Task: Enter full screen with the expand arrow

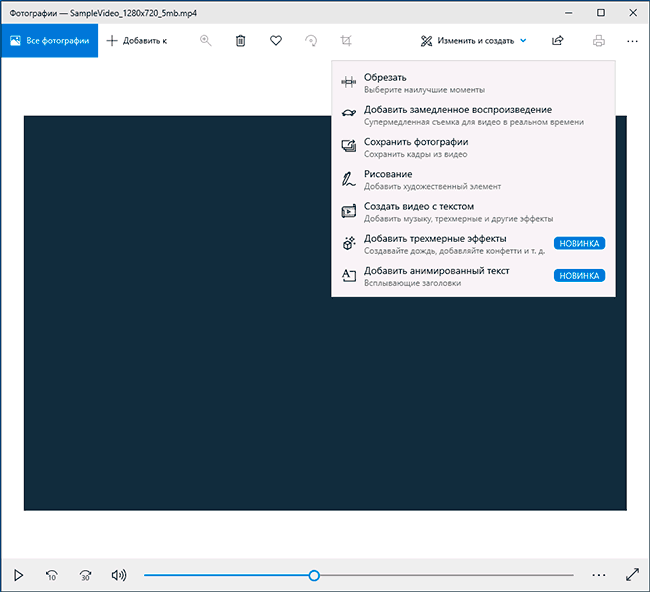Action: point(632,575)
